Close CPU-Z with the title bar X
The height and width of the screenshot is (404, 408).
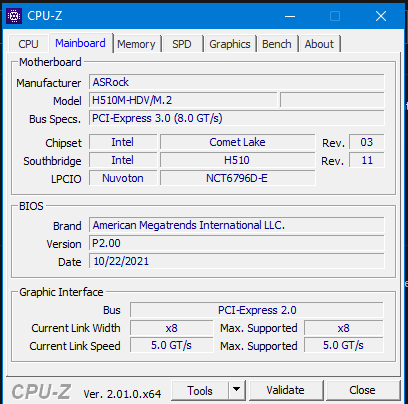[381, 16]
